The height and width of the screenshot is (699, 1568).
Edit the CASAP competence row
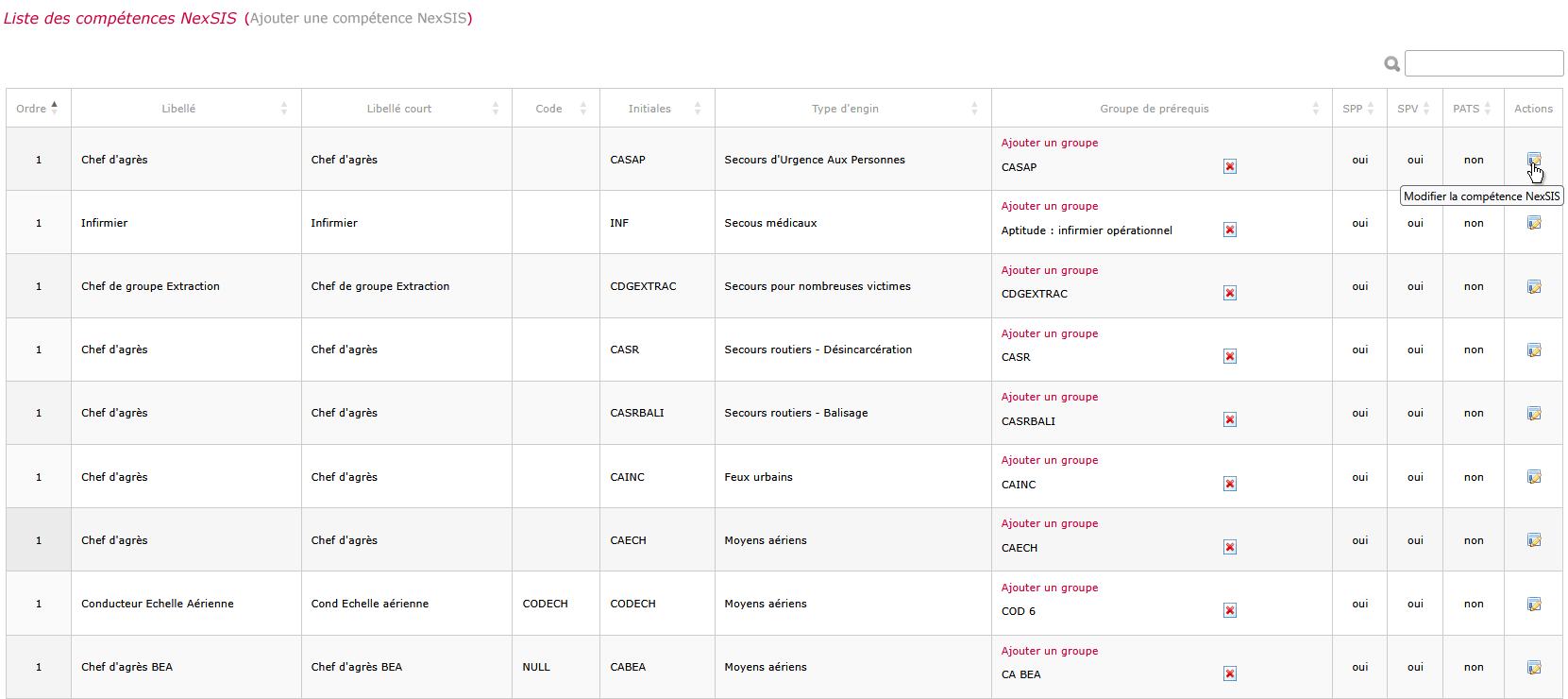[x=1534, y=160]
